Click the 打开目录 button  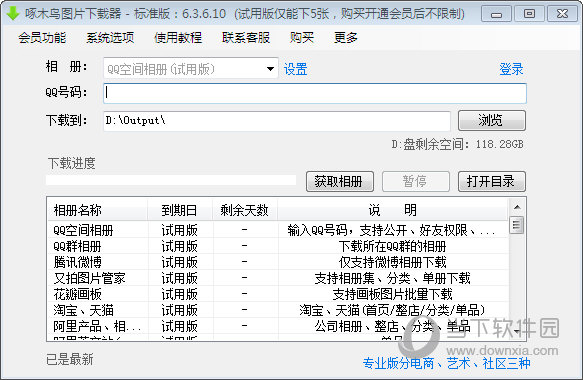(492, 181)
